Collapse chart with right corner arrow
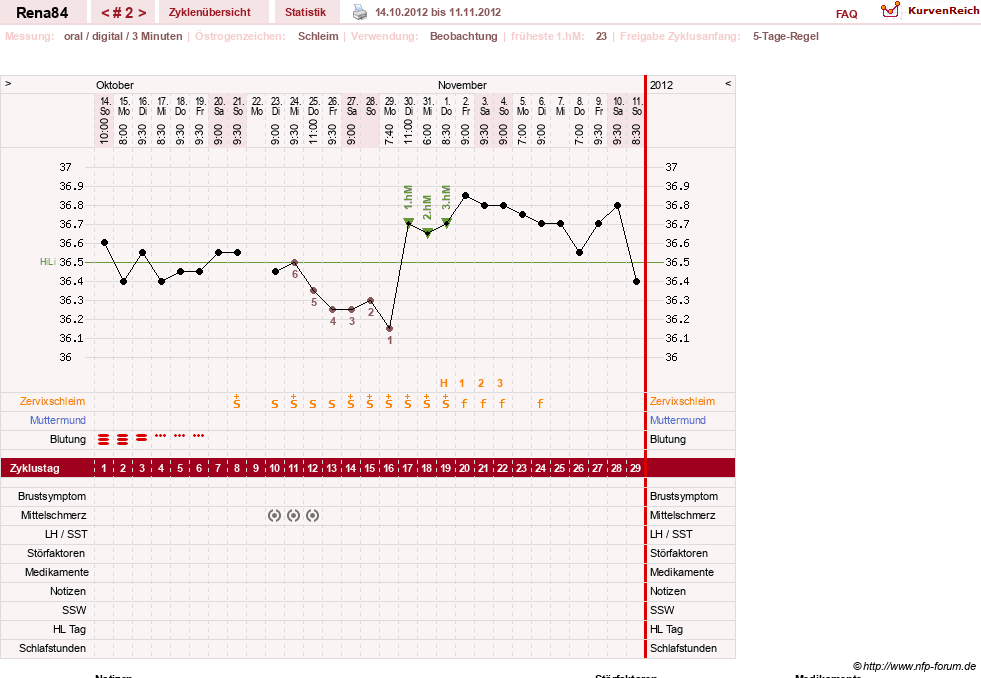 click(728, 83)
